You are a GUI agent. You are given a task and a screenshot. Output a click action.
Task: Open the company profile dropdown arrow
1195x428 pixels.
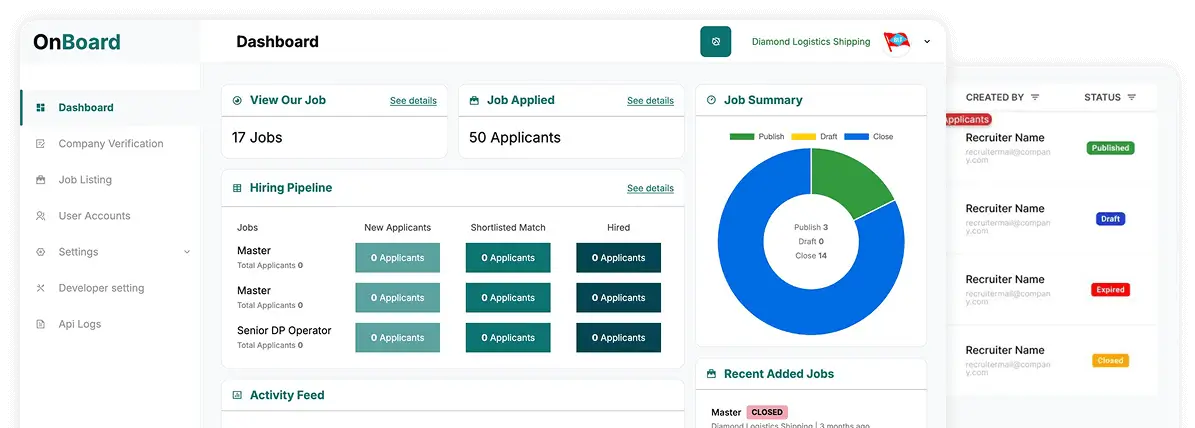pos(927,42)
